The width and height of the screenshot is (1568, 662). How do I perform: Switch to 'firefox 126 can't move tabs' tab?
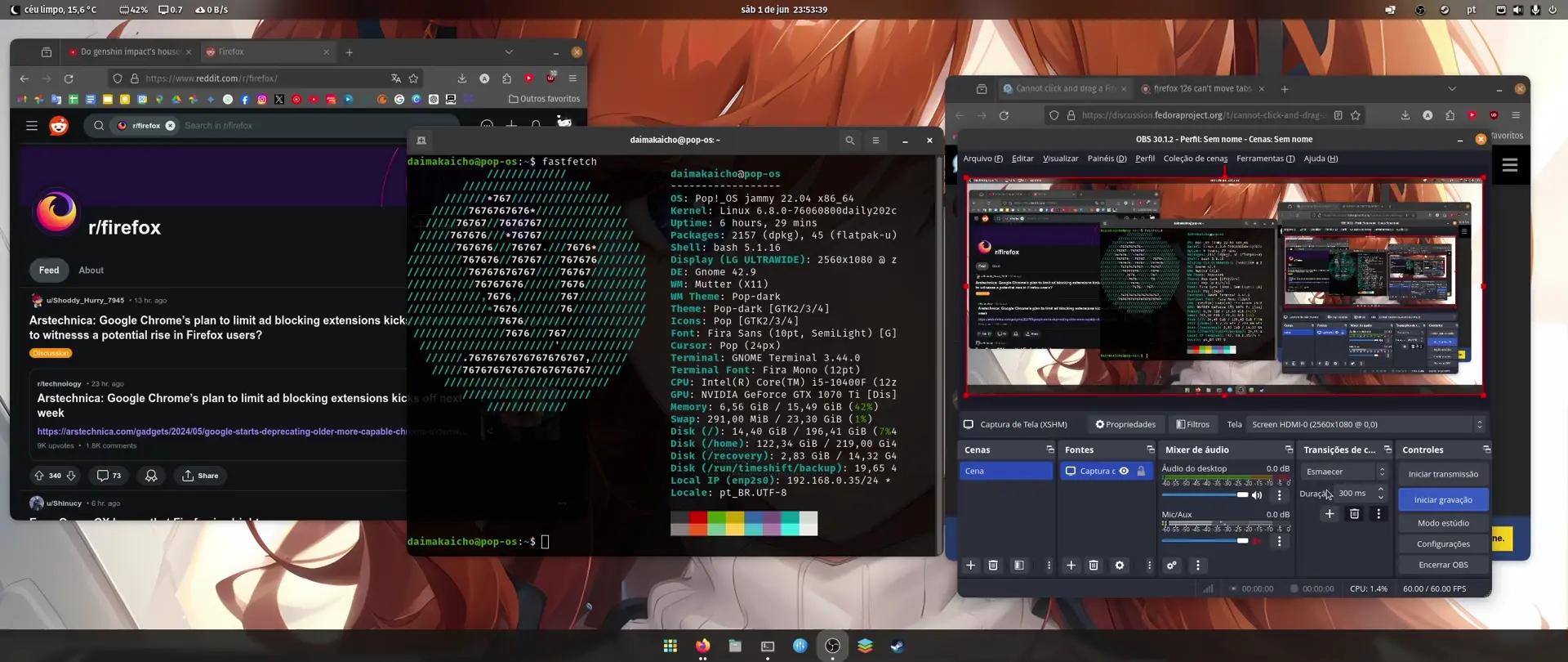pos(1201,89)
